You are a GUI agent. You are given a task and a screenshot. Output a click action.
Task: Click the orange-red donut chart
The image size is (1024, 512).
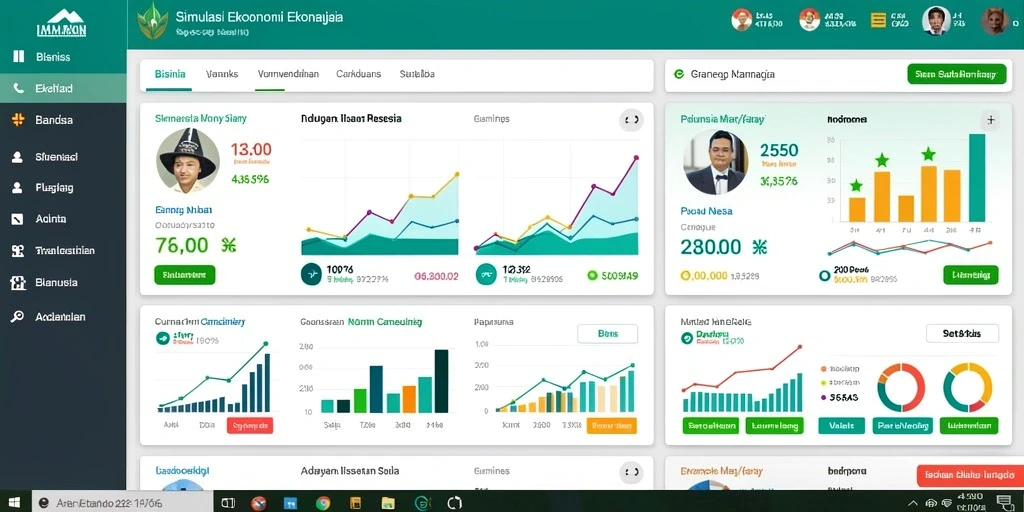pyautogui.click(x=901, y=388)
